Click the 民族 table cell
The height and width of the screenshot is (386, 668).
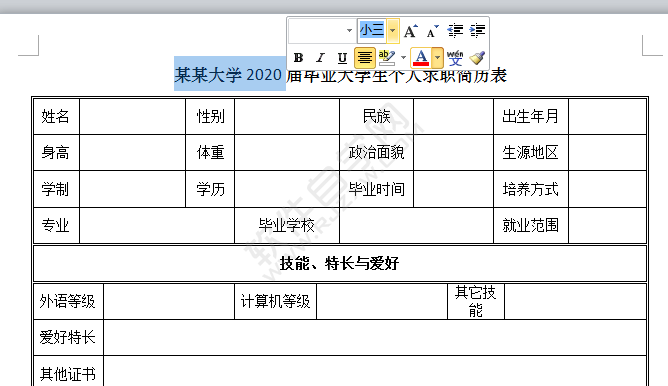[x=376, y=116]
